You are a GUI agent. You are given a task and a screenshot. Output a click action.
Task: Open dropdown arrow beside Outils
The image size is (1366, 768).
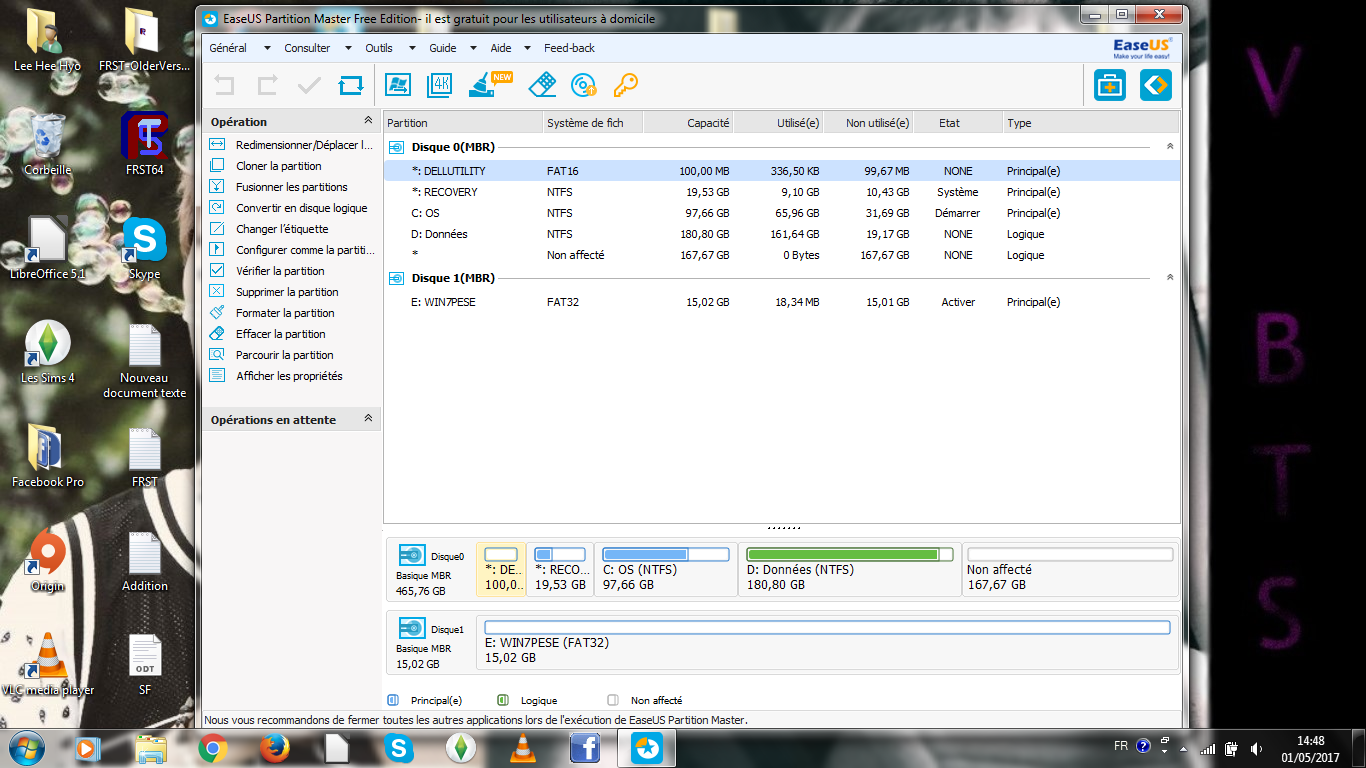click(x=412, y=48)
